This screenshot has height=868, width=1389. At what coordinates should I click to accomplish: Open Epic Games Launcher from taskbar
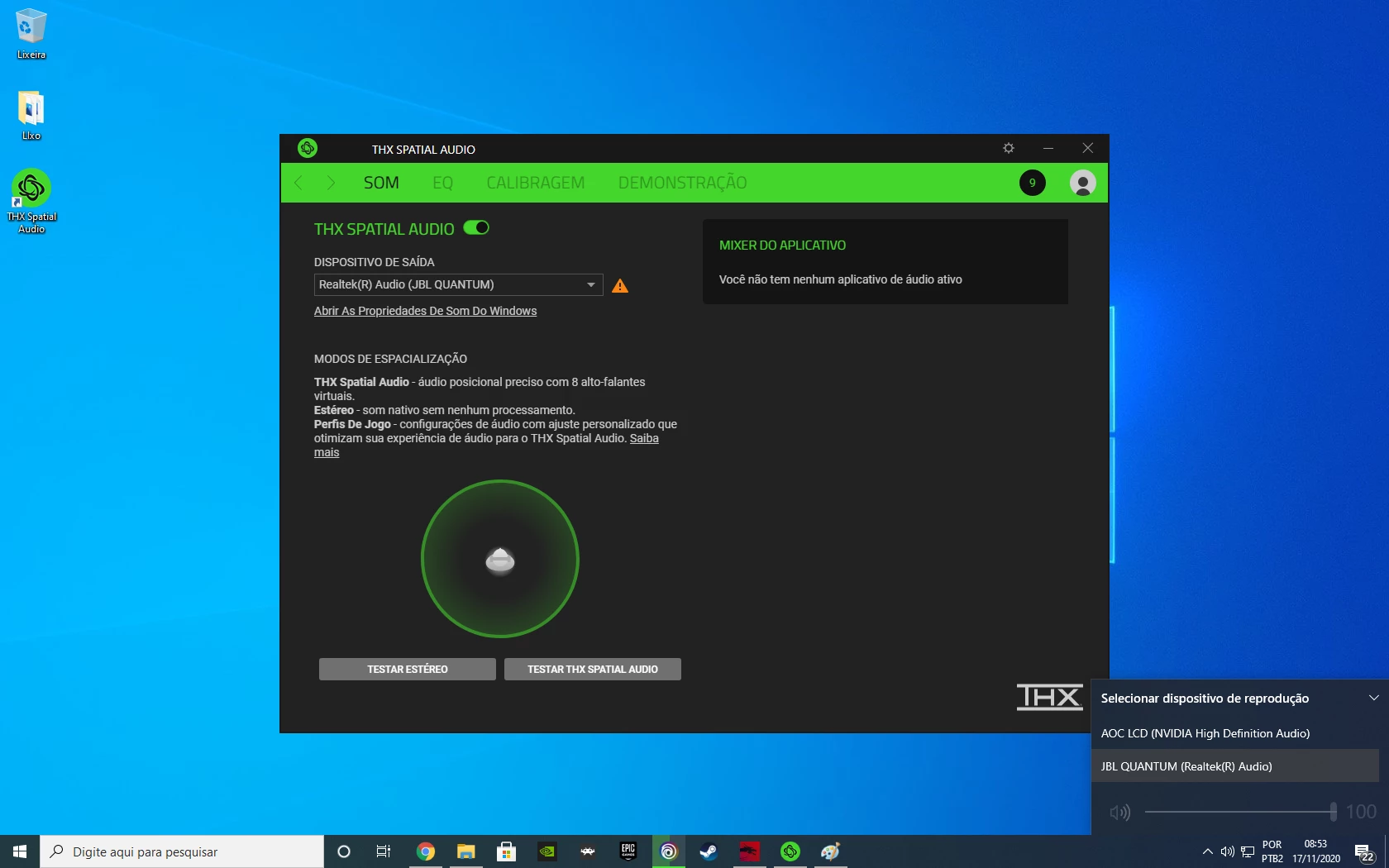[628, 851]
